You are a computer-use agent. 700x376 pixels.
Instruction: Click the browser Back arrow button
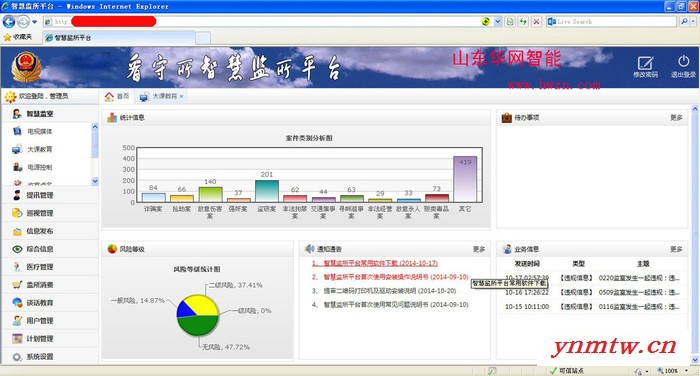point(9,21)
